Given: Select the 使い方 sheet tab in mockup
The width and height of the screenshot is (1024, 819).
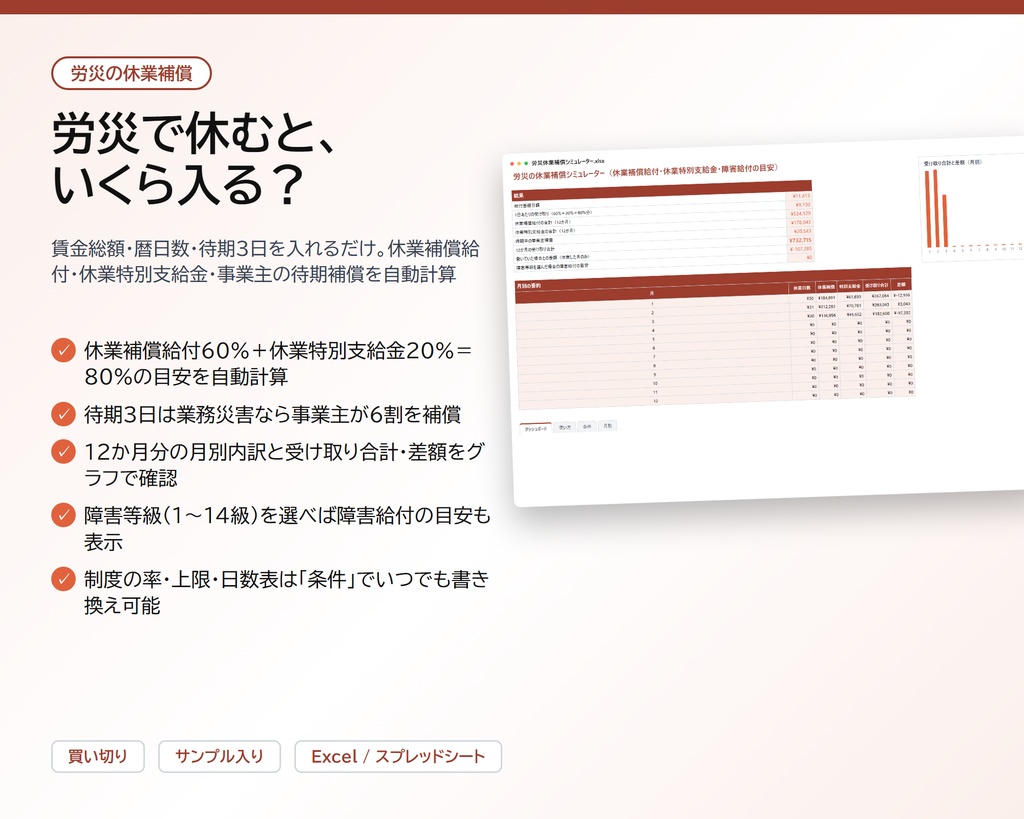Looking at the screenshot, I should 564,427.
